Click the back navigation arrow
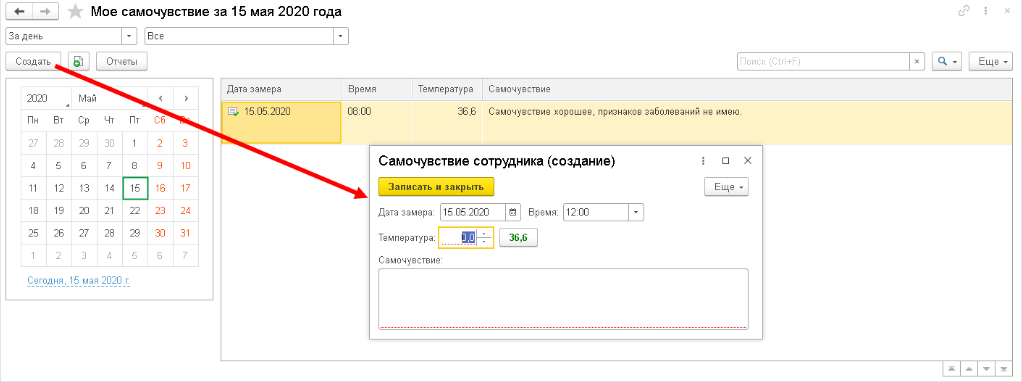 pos(20,12)
